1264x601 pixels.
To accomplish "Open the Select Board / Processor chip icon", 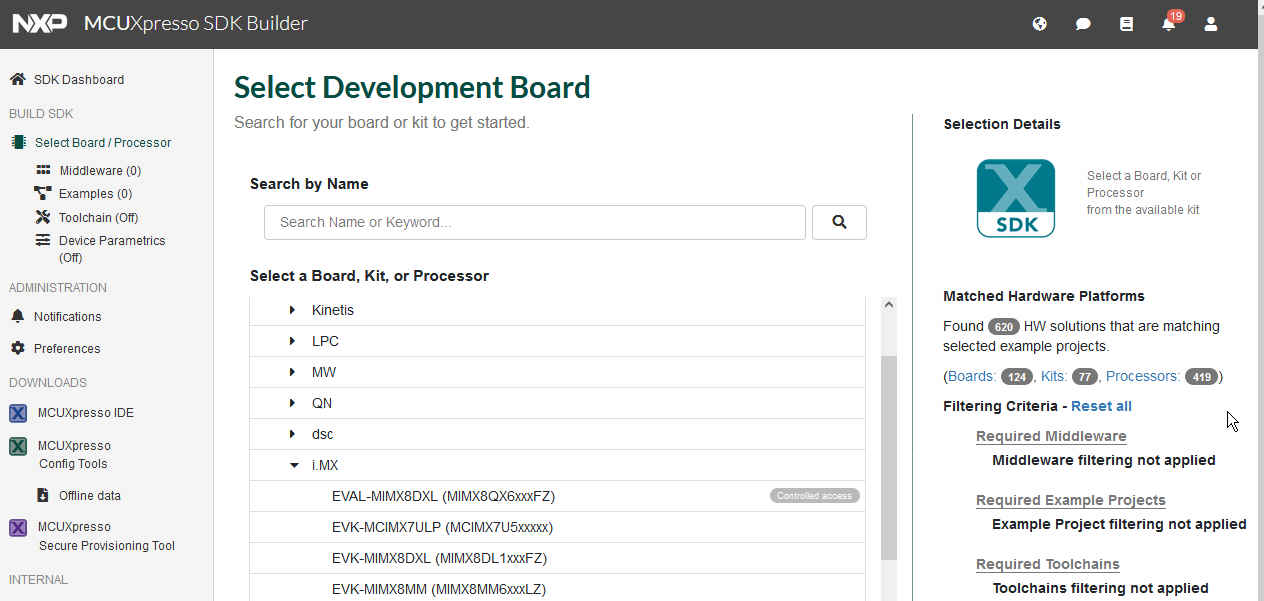I will click(17, 142).
